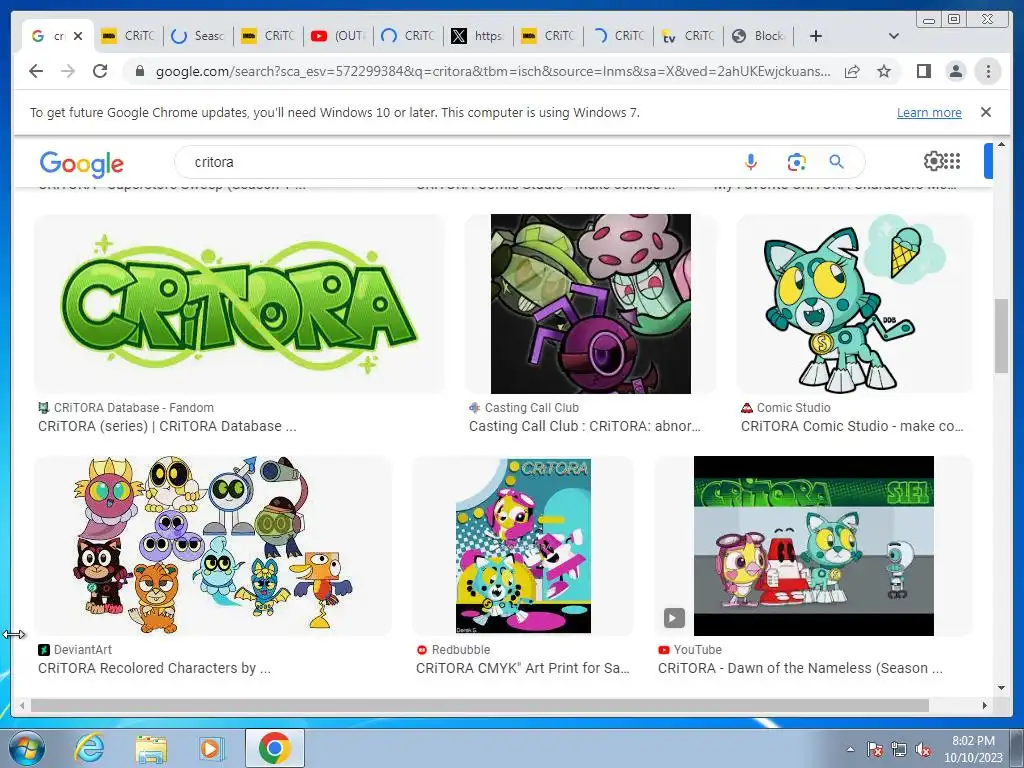Open a new browser tab
The width and height of the screenshot is (1024, 768).
[816, 36]
